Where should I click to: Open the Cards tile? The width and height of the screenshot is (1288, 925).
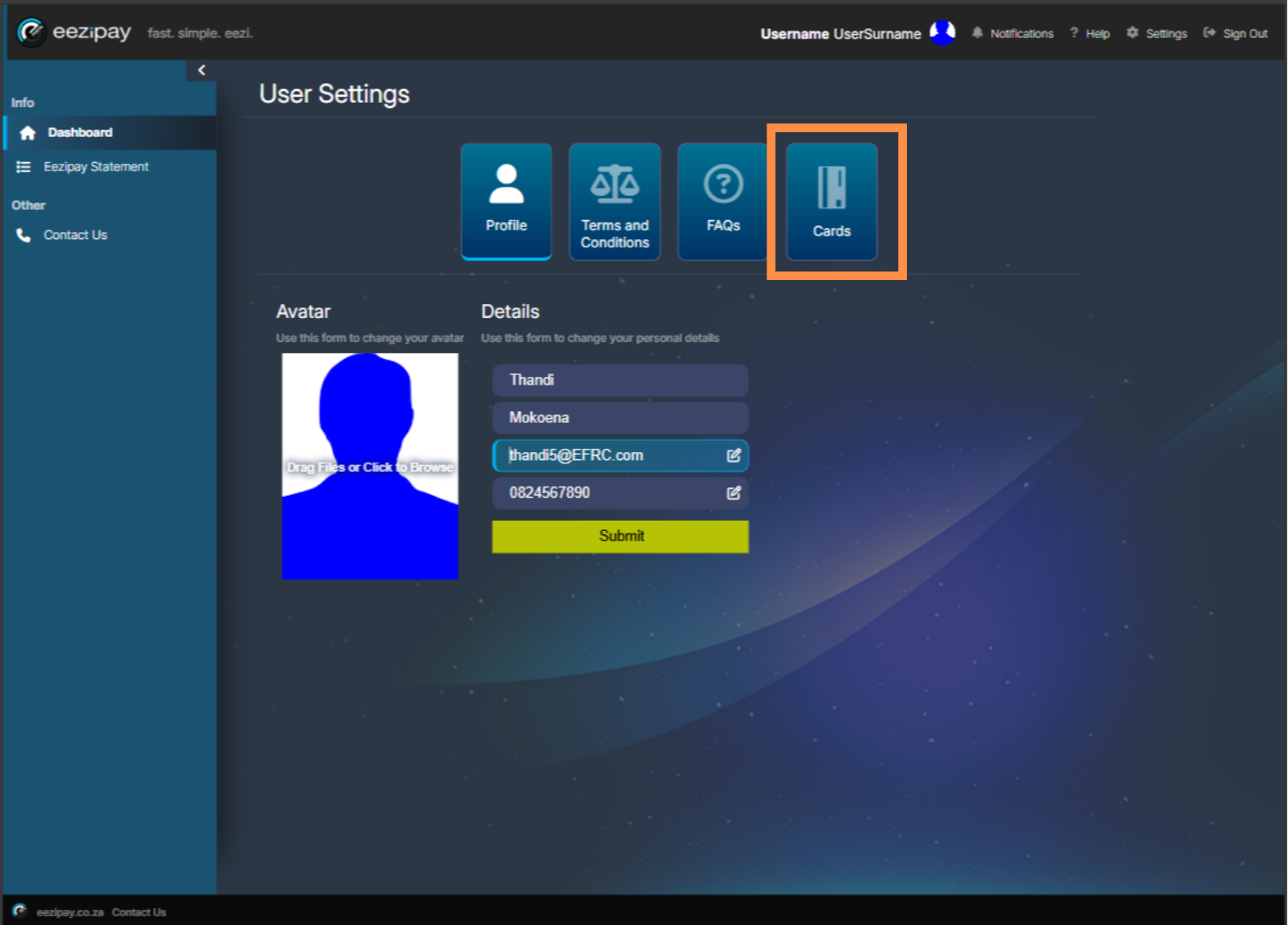(x=832, y=201)
